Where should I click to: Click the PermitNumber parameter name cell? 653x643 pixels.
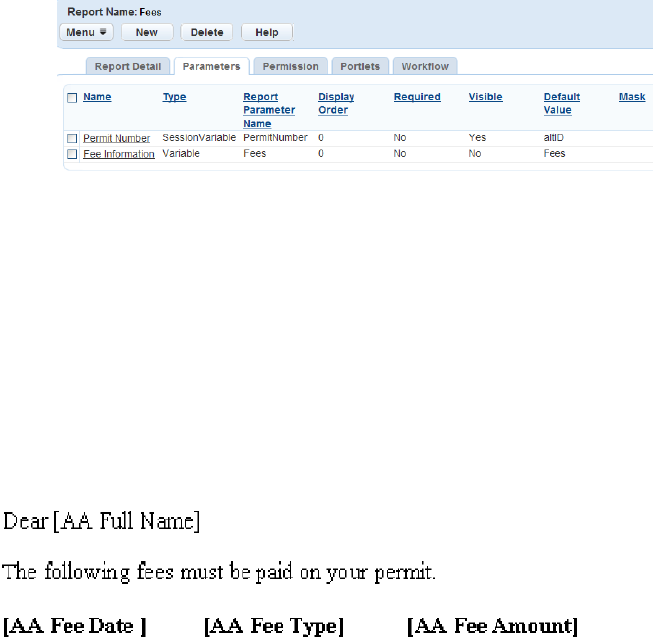(275, 137)
